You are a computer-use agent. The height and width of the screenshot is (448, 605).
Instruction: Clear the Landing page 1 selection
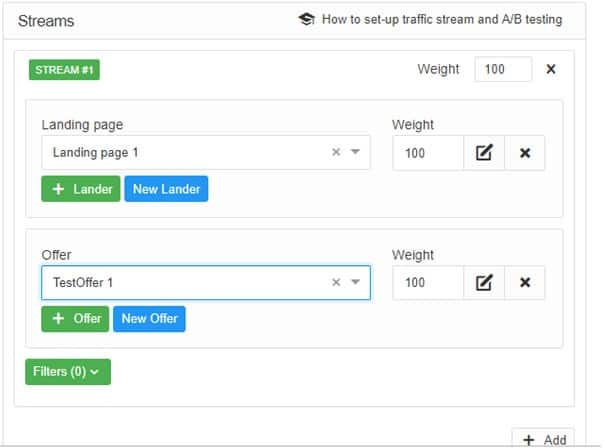[336, 153]
